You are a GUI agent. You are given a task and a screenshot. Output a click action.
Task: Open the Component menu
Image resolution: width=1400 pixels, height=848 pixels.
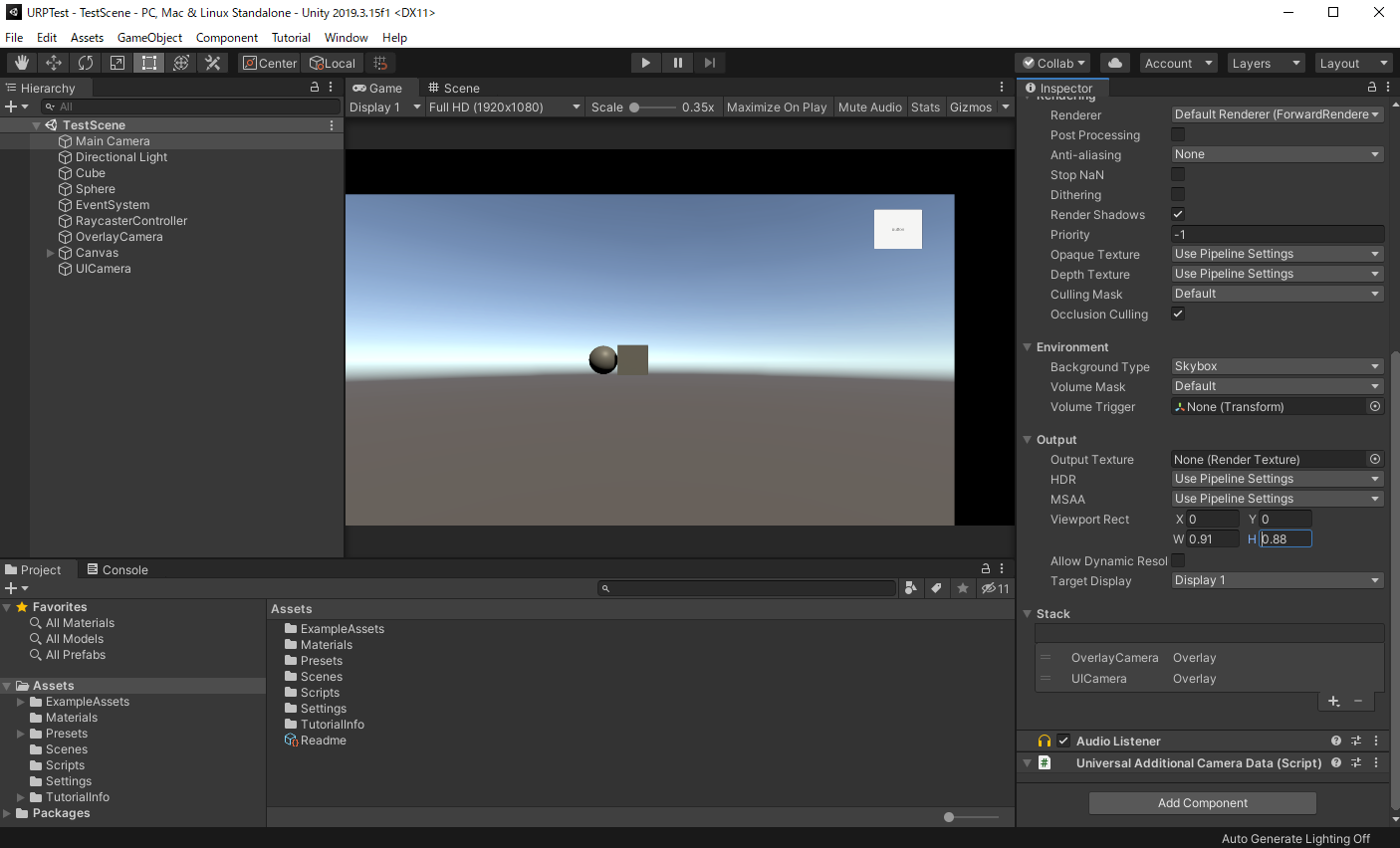coord(227,37)
